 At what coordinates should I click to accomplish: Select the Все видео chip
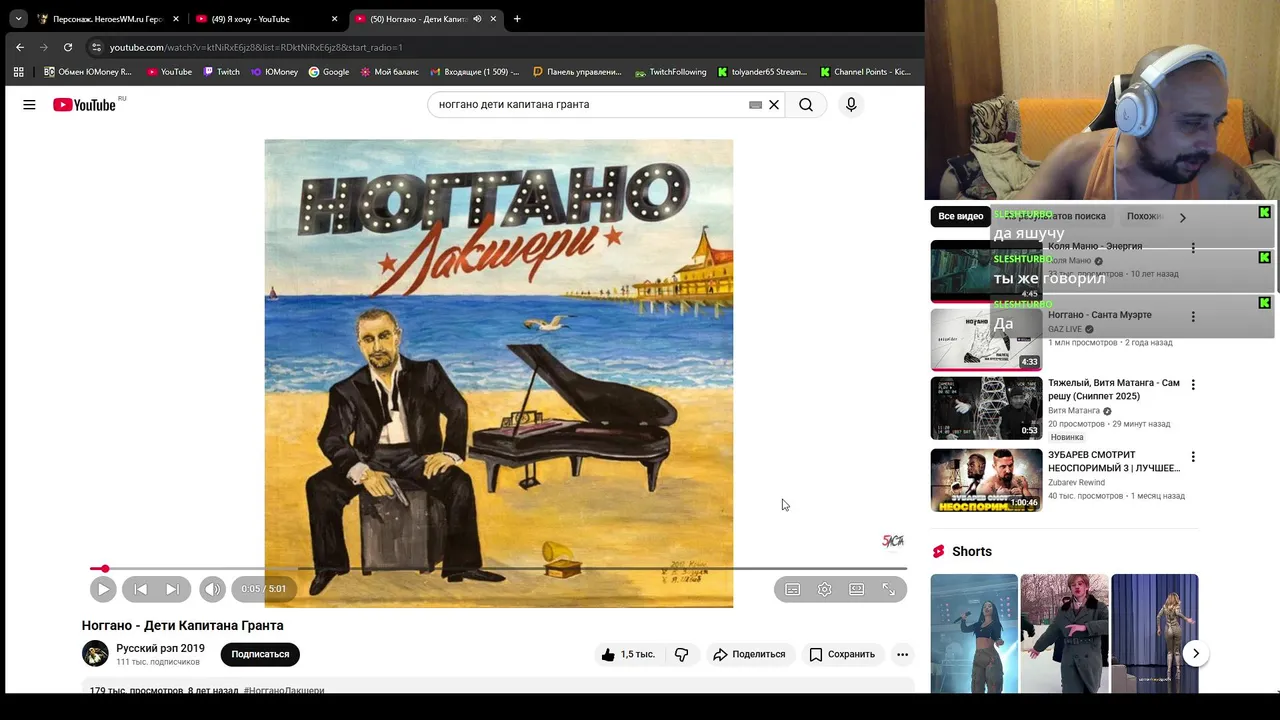pos(960,216)
